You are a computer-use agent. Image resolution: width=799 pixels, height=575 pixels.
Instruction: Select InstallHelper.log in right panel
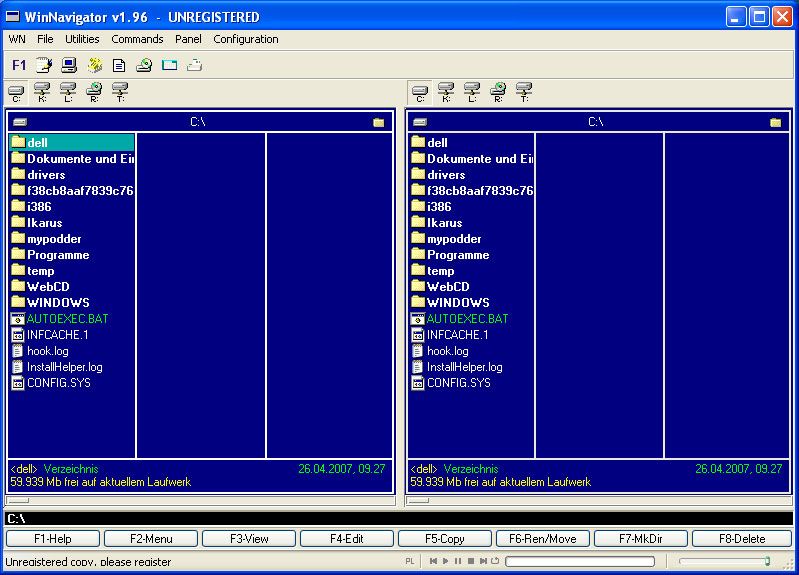472,367
